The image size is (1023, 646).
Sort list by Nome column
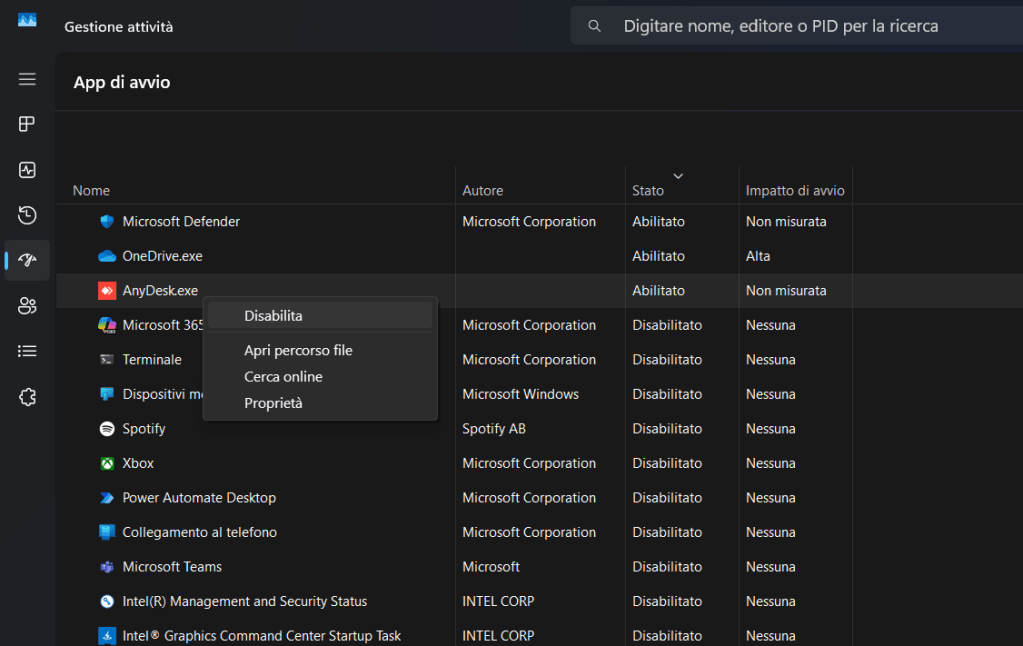click(x=92, y=190)
